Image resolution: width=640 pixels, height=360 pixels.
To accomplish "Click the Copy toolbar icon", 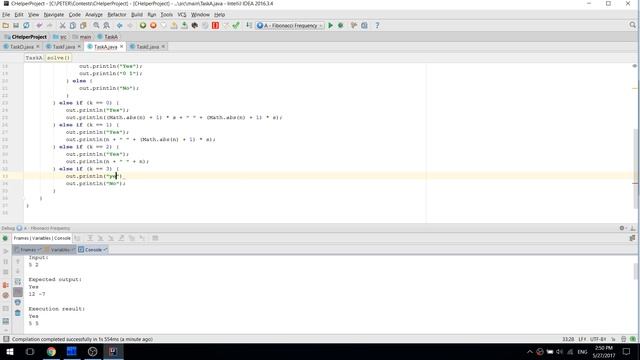I will [73, 25].
